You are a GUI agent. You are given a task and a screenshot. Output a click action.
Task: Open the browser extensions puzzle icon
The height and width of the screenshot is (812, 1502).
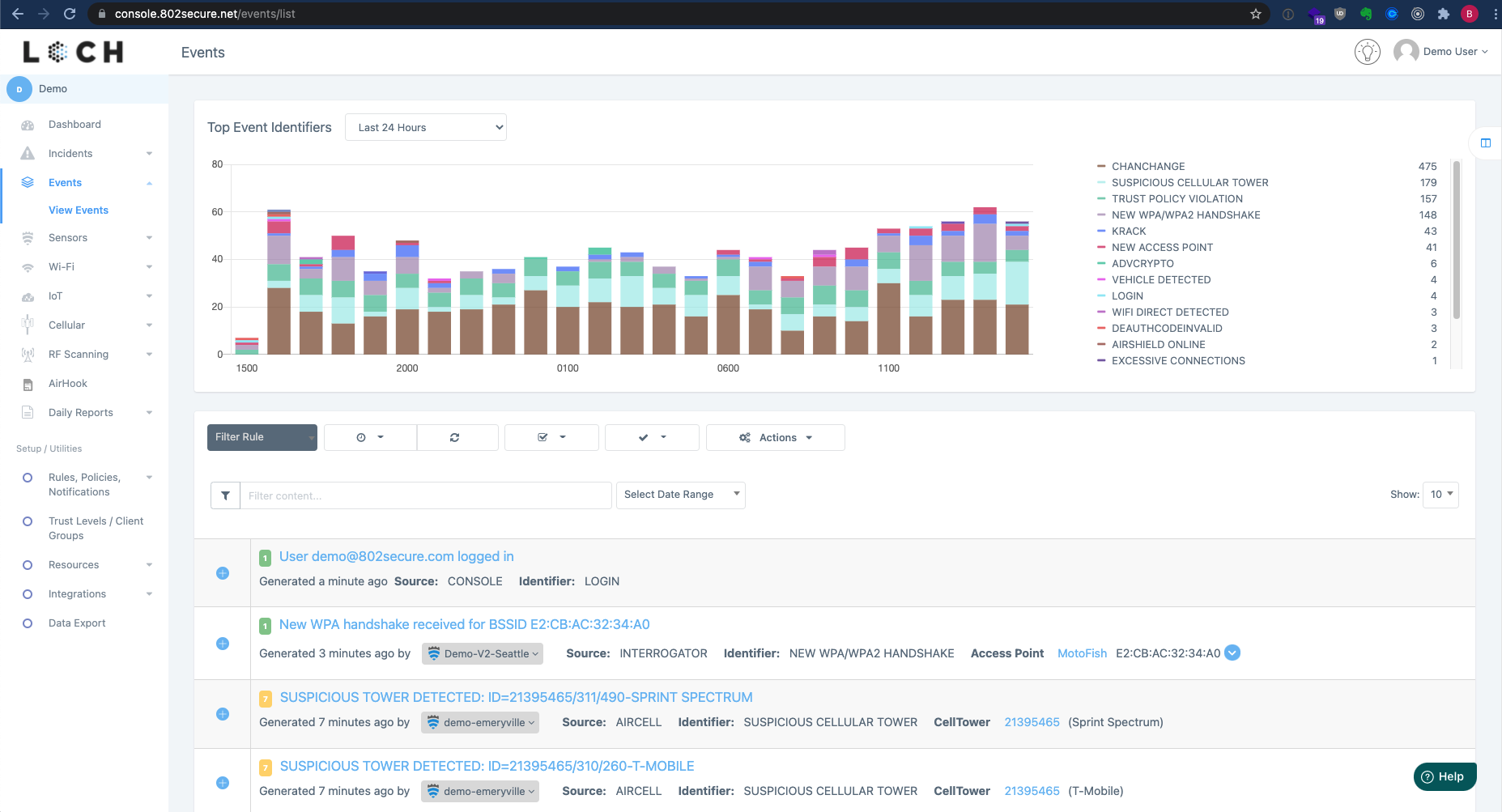1444,14
